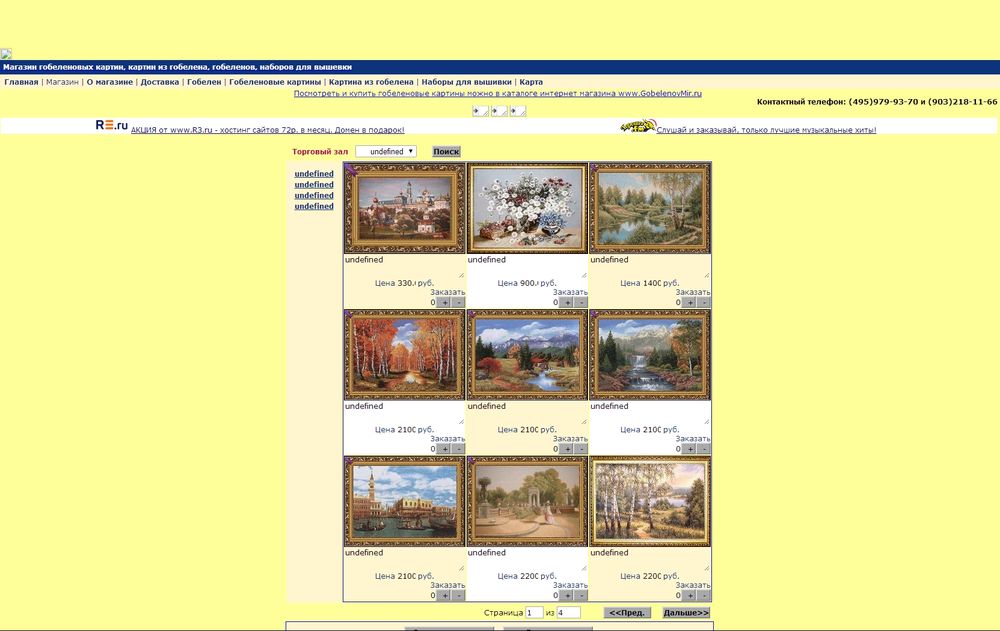The width and height of the screenshot is (1000, 631).
Task: Go to the Магазин menu item
Action: pos(62,82)
